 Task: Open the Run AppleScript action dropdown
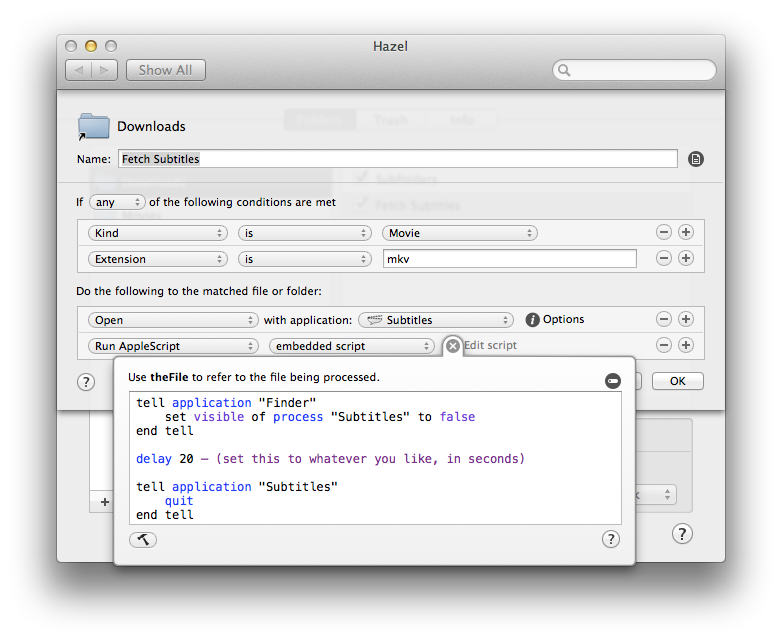pos(173,346)
